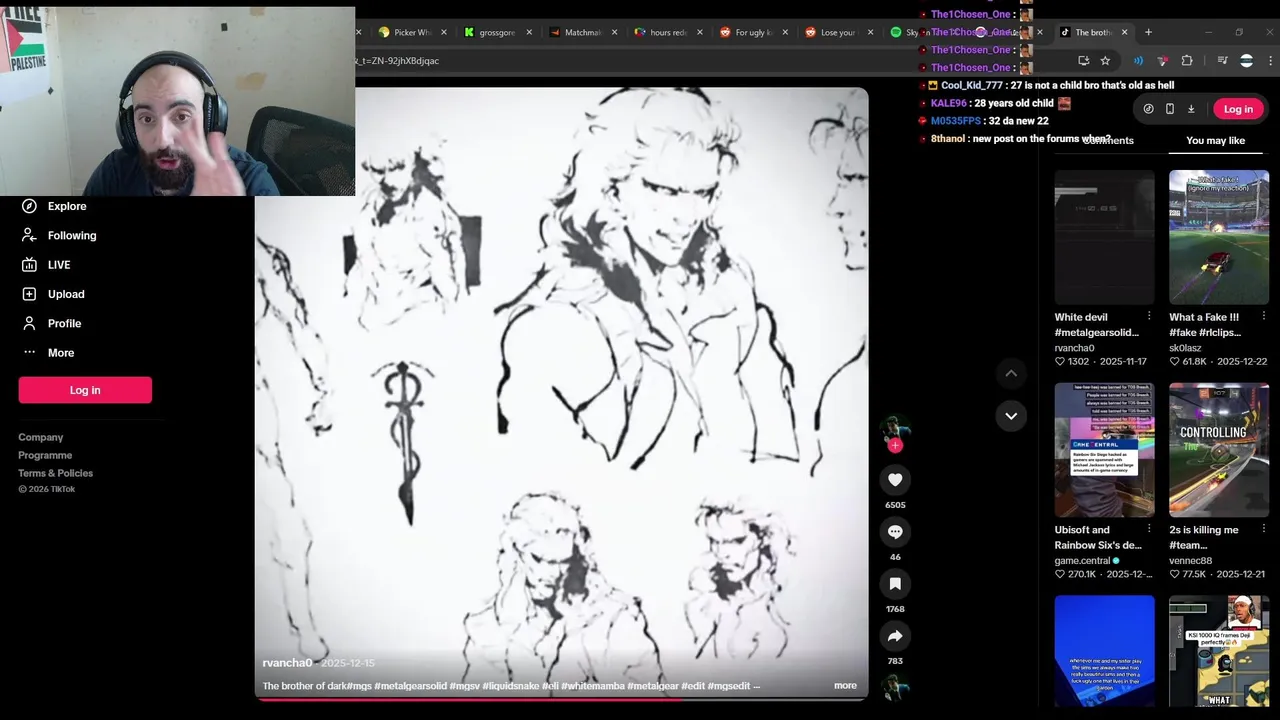Click the download app icon beside Log in
This screenshot has height=720, width=1280.
pos(1191,109)
